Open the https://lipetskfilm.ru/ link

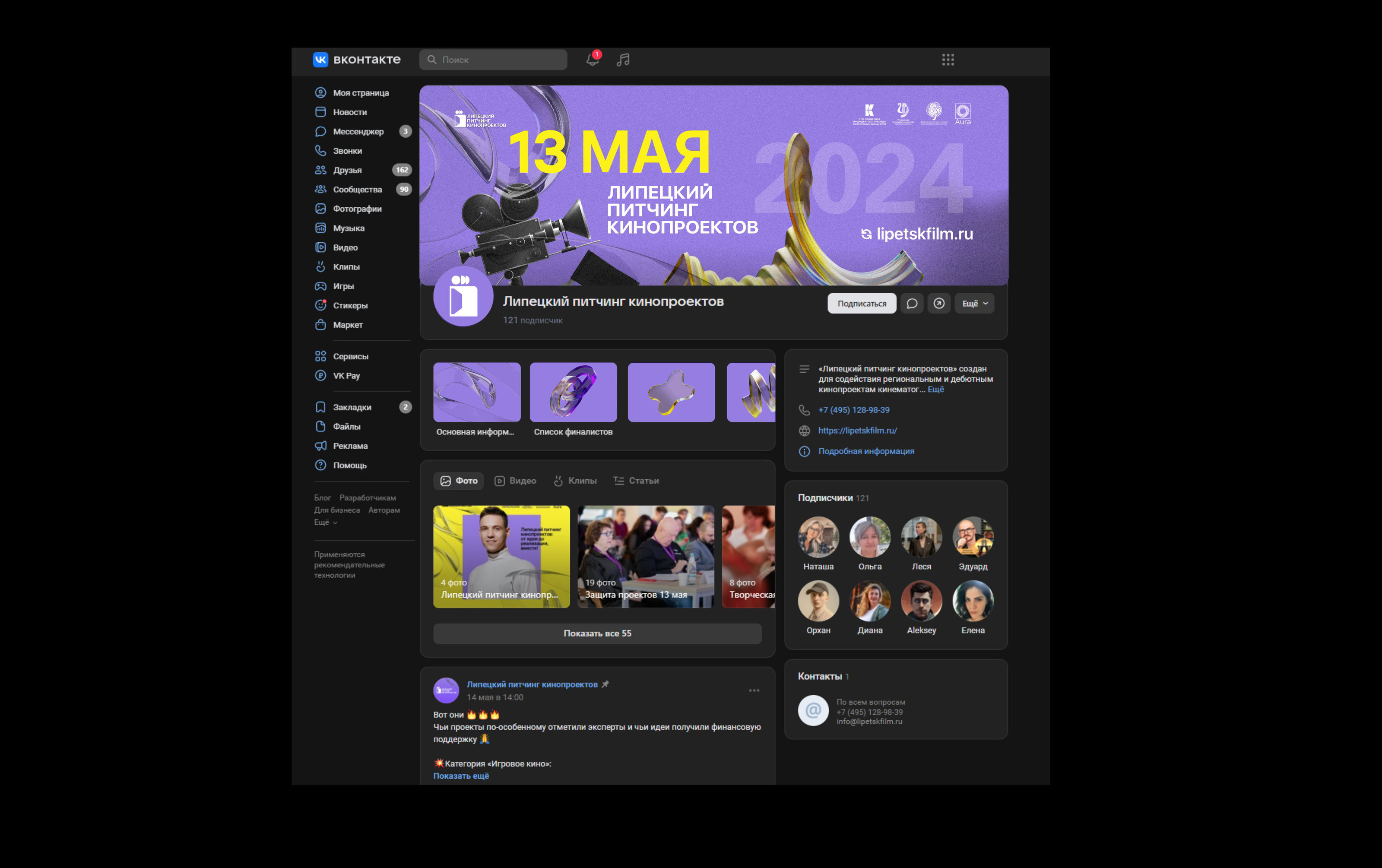point(857,430)
